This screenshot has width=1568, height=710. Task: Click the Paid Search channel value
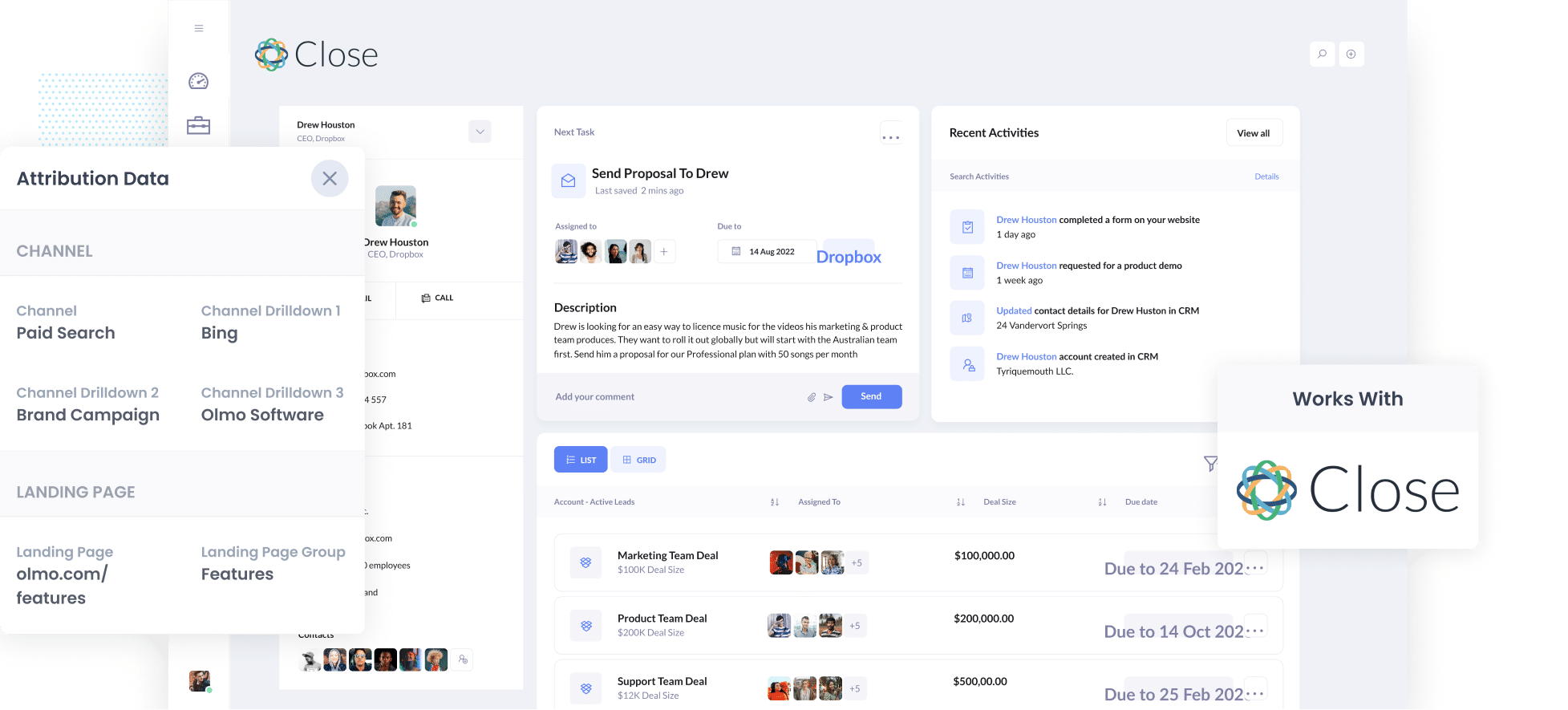[x=66, y=333]
